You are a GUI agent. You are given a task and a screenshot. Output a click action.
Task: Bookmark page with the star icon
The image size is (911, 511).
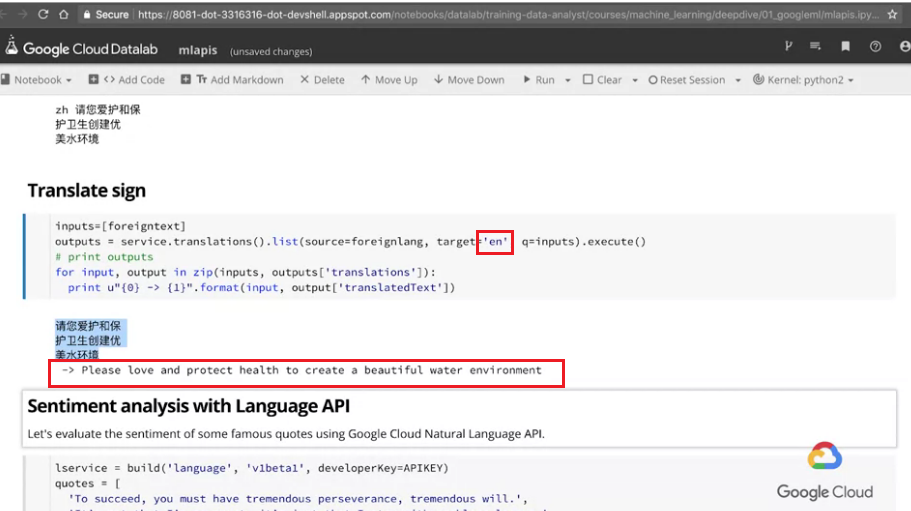click(x=892, y=15)
